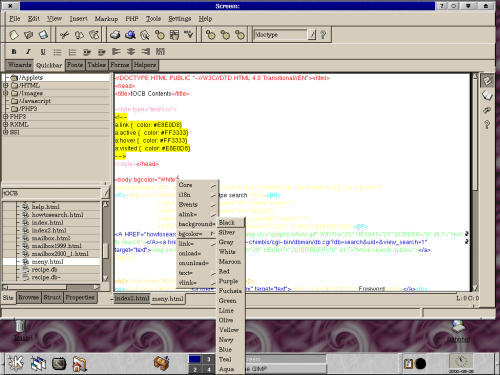500x375 pixels.
Task: Open the Events submenu in the popup
Action: click(x=197, y=205)
